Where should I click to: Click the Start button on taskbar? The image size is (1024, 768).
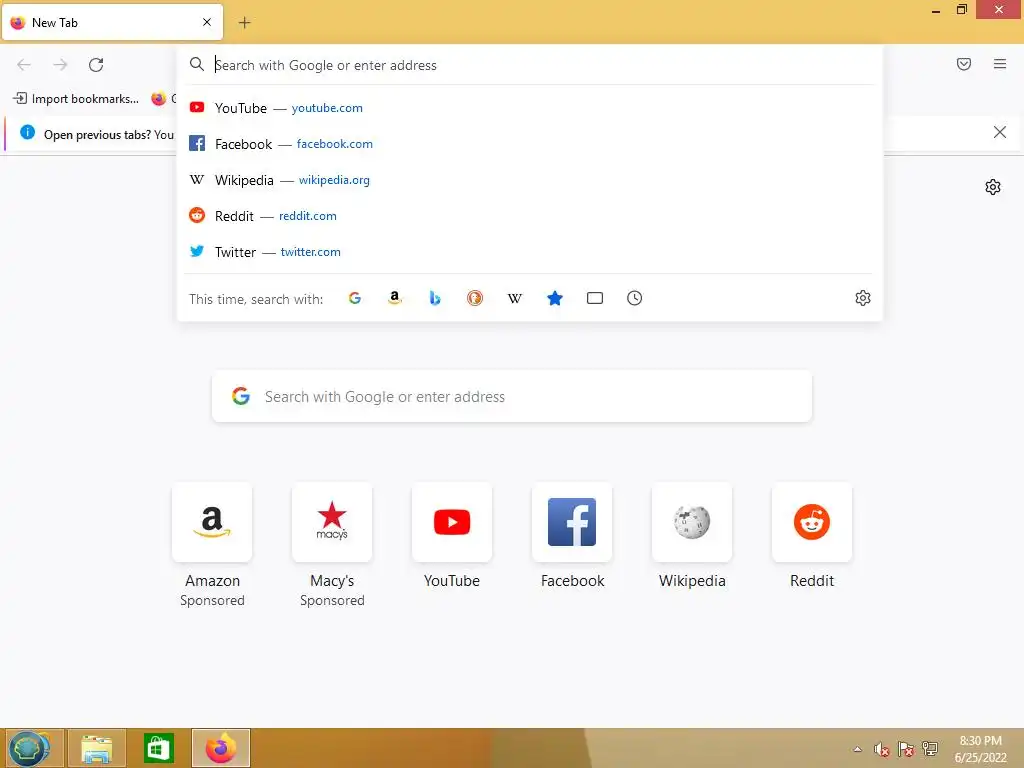pyautogui.click(x=29, y=748)
